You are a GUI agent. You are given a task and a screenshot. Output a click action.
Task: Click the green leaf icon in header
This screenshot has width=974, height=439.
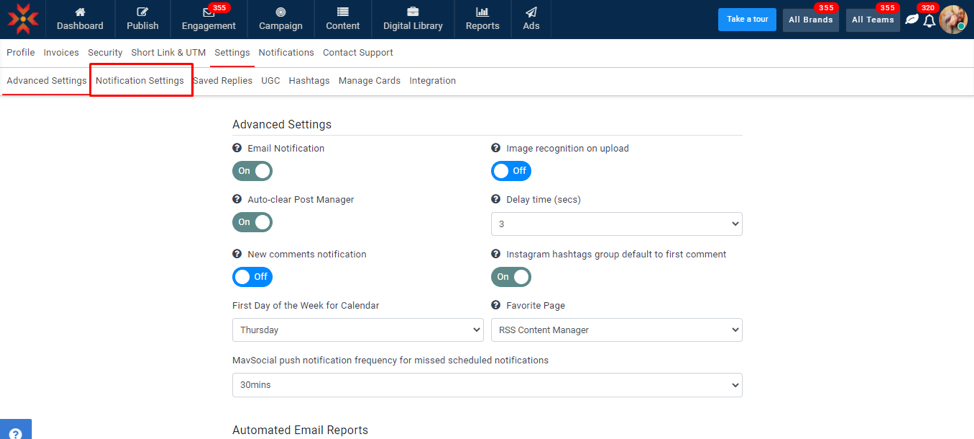point(911,20)
